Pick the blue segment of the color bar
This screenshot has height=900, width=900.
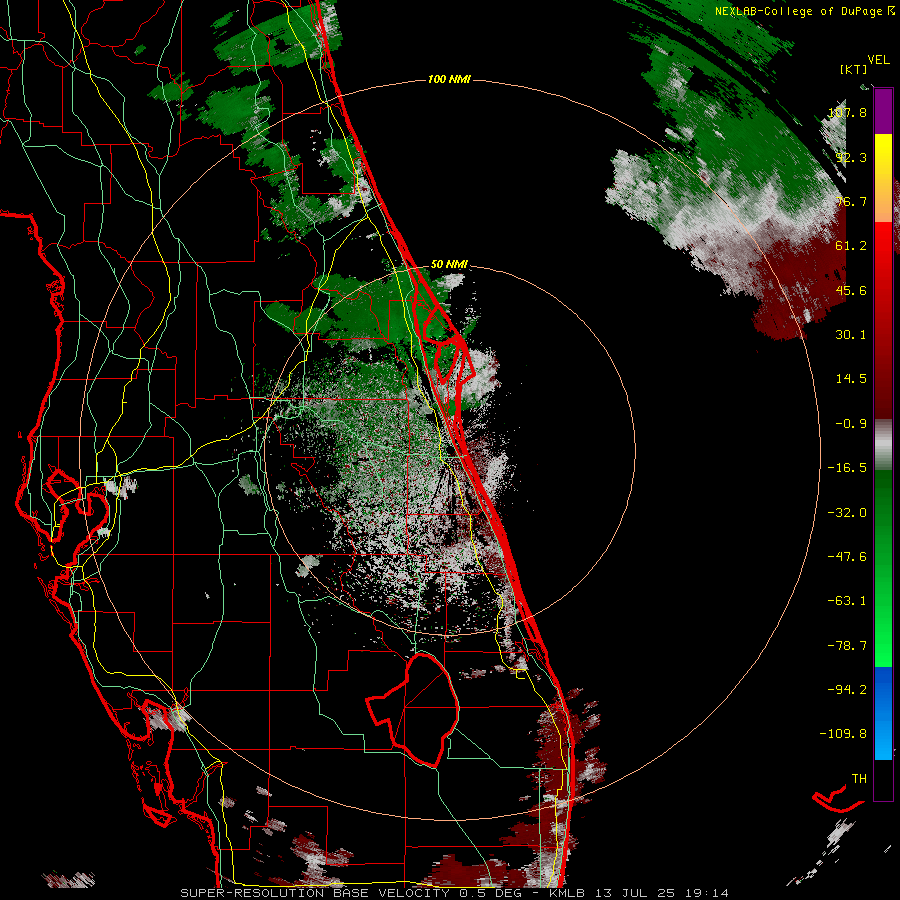point(883,713)
